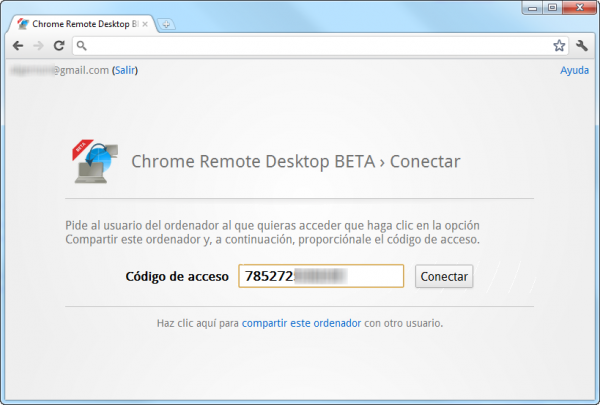Minimize the browser window
This screenshot has height=405, width=600.
532,8
